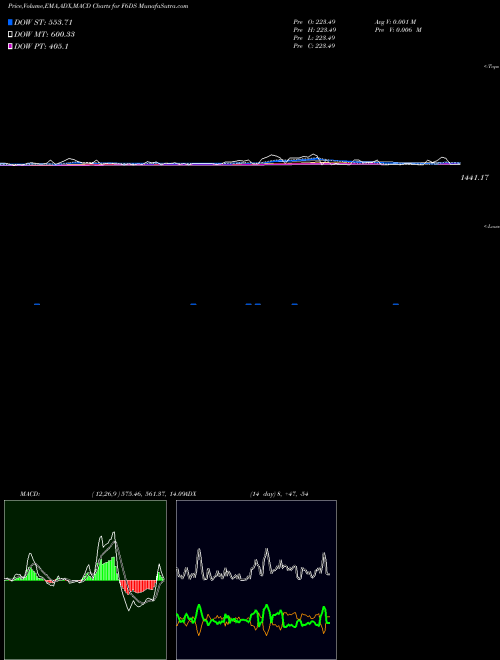Viewport: 500px width, 660px height.
Task: Select the 'DOW ST' value label
Action: [x=43, y=22]
